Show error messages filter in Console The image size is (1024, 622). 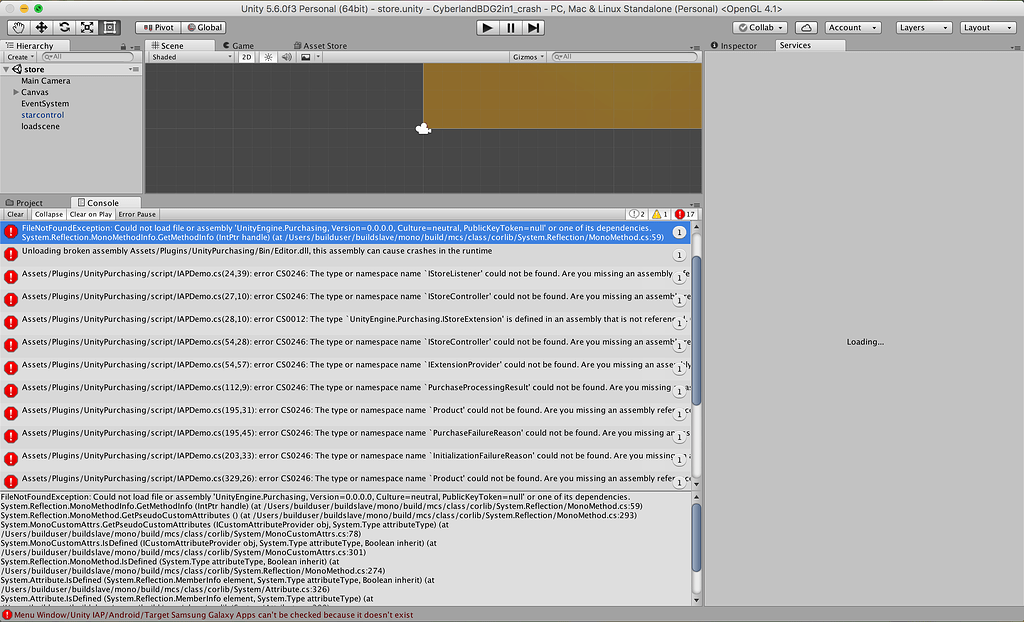click(x=686, y=213)
